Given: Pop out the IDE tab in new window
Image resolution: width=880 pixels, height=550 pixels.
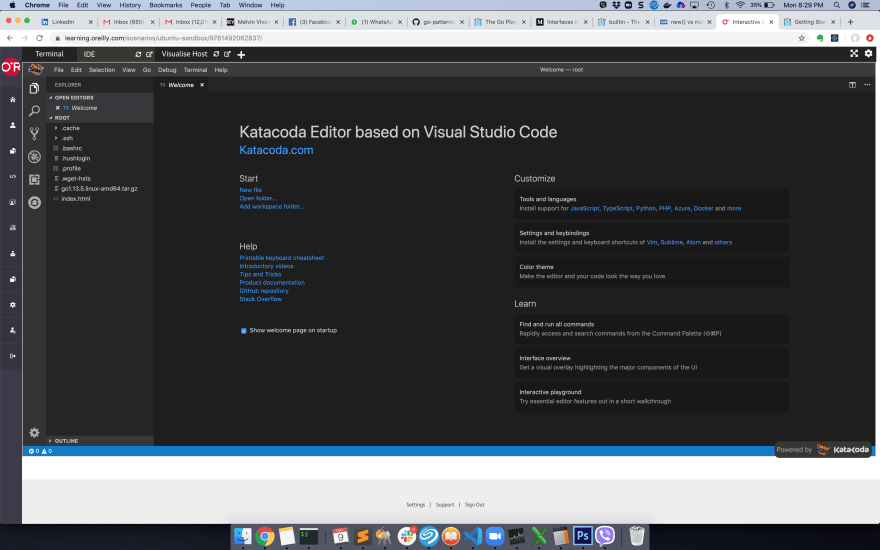Looking at the screenshot, I should click(149, 54).
